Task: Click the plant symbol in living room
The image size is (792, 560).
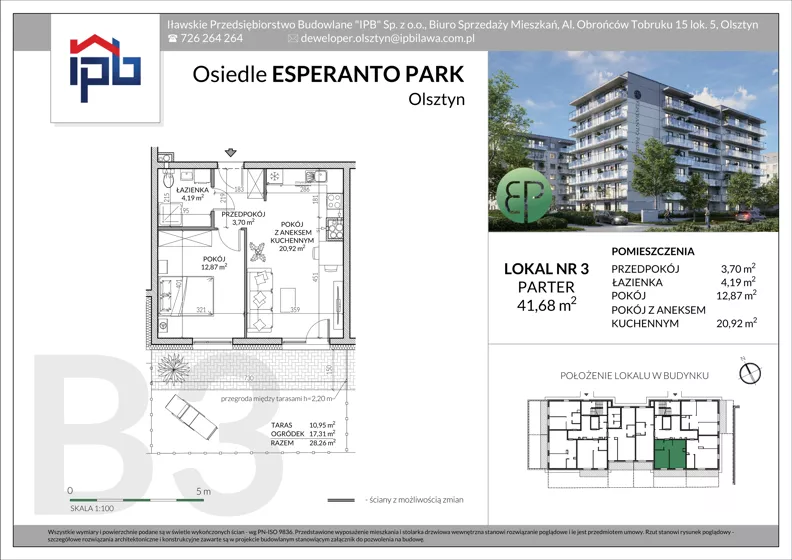Action: (258, 251)
